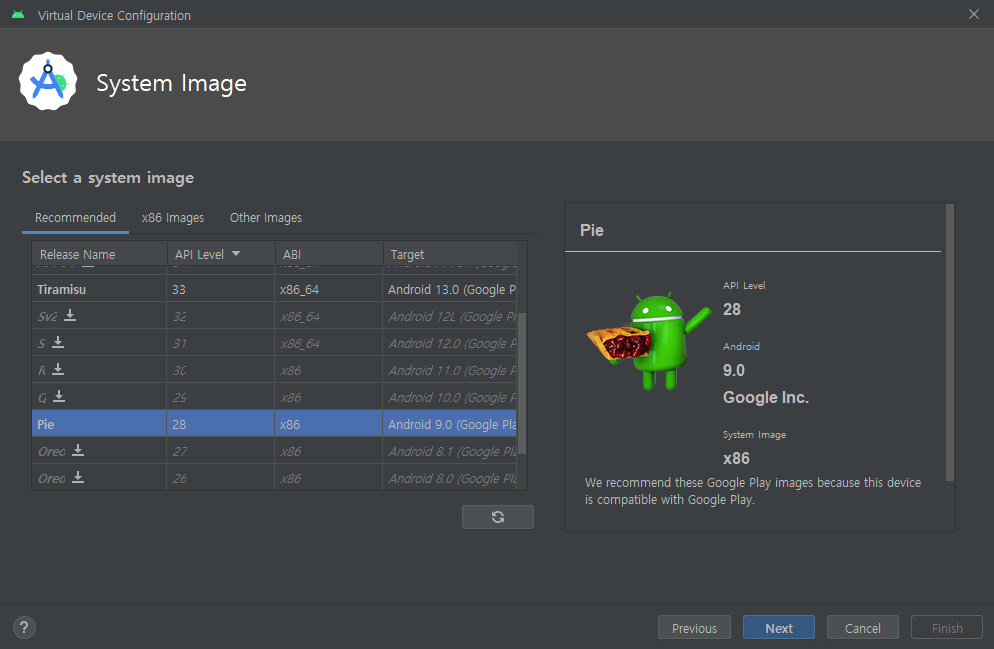The image size is (994, 649).
Task: Click the Android Studio logo in header
Action: pyautogui.click(x=48, y=81)
